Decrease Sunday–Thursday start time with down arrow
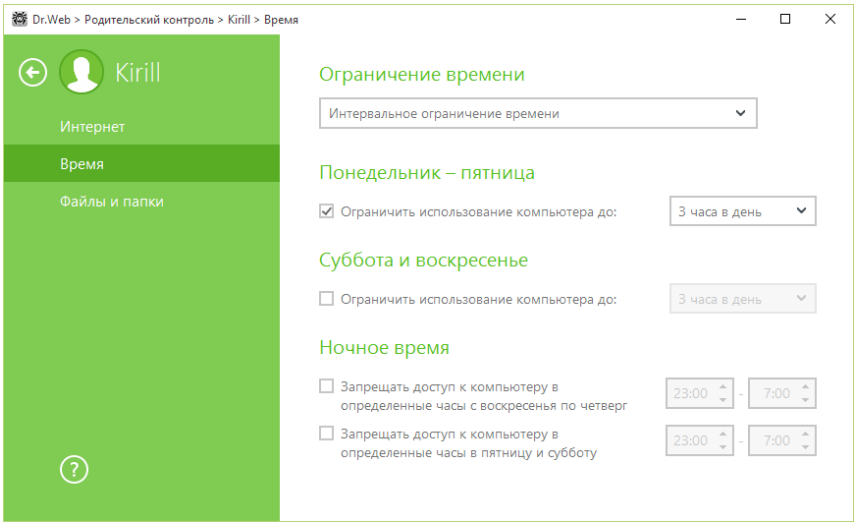This screenshot has width=856, height=525. pyautogui.click(x=723, y=399)
